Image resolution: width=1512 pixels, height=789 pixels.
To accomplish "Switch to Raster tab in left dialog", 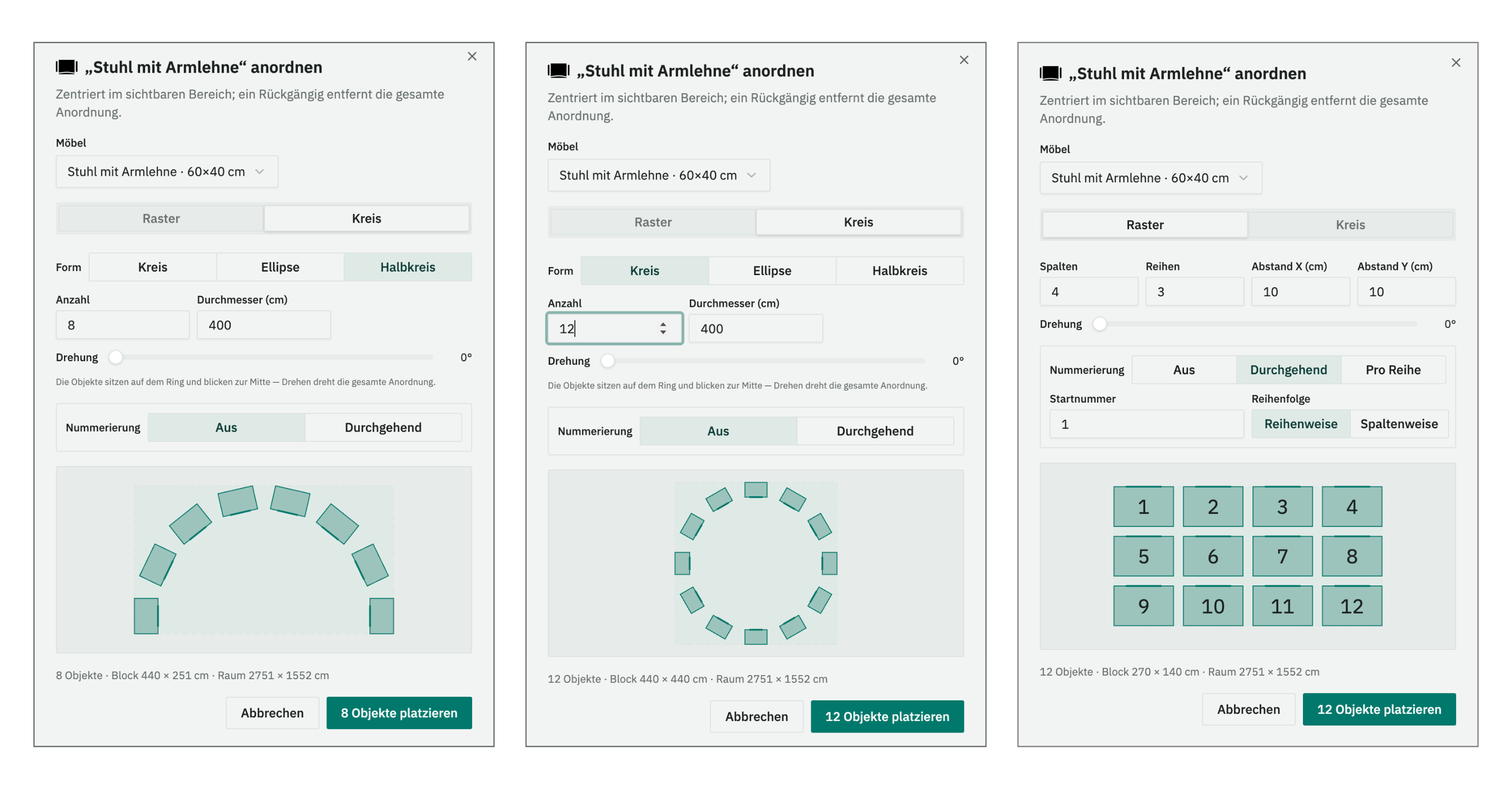I will pos(161,218).
